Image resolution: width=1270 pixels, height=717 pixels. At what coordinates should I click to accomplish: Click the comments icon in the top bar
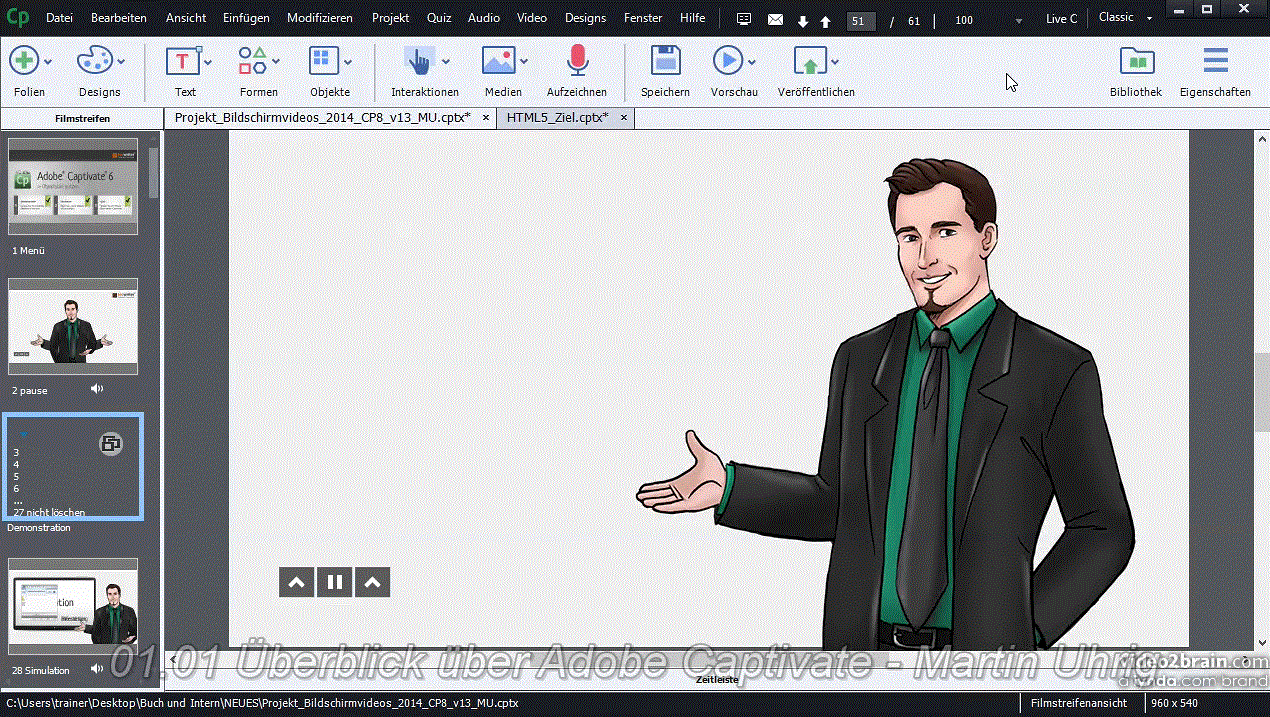pyautogui.click(x=744, y=19)
